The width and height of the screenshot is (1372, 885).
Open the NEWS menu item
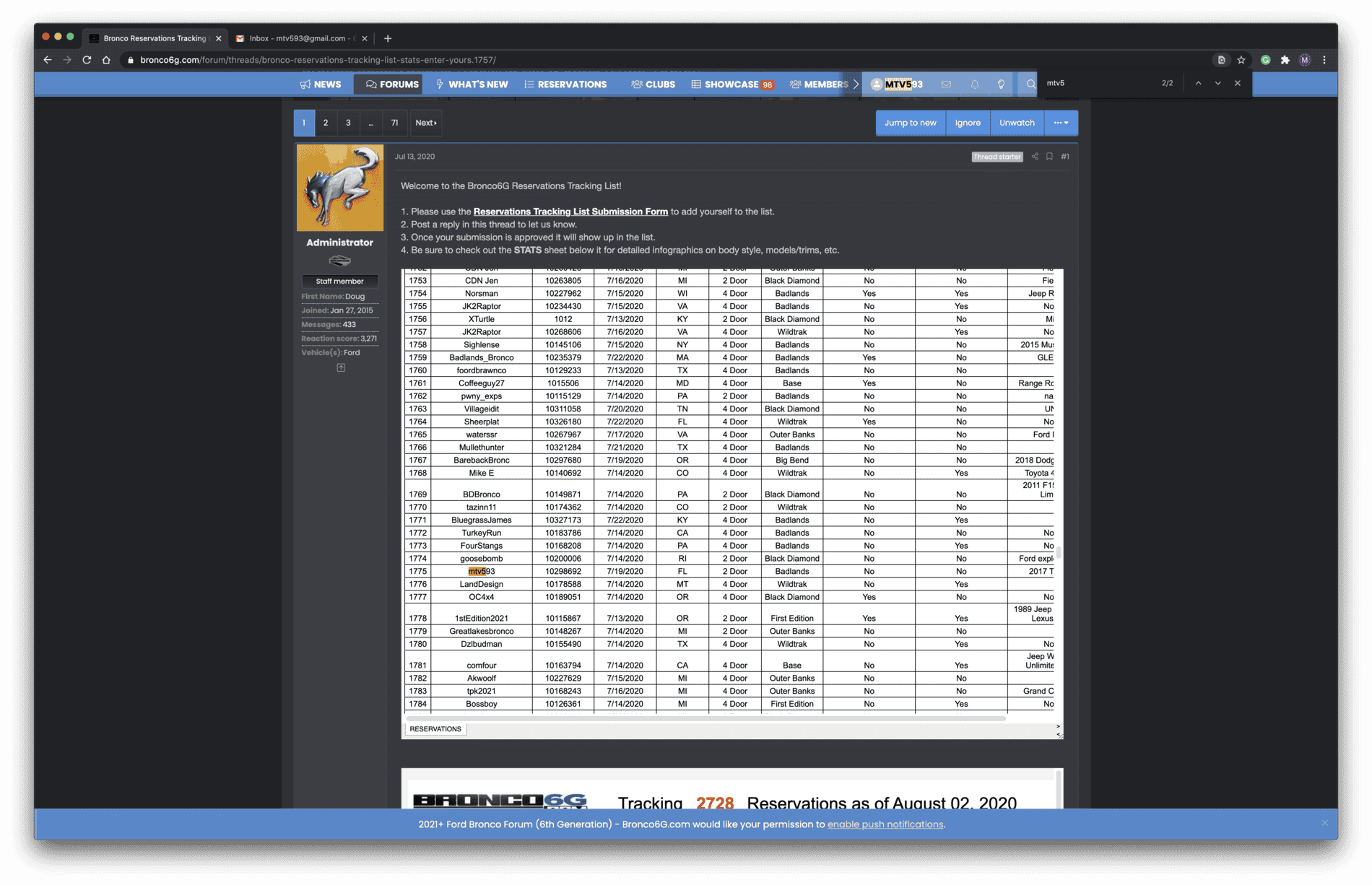(x=321, y=84)
